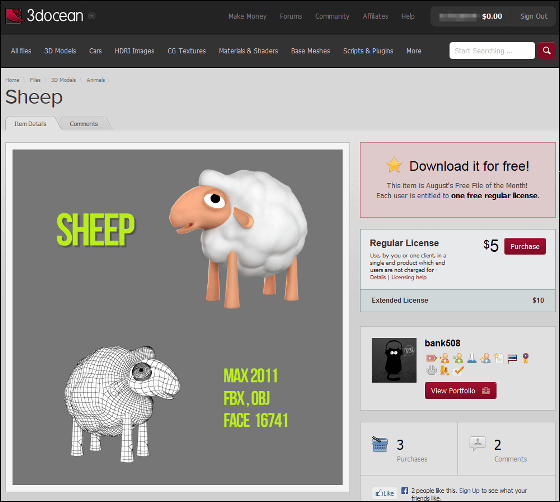Select the Extended License row
Screen dimensions: 560x502
[x=458, y=300]
